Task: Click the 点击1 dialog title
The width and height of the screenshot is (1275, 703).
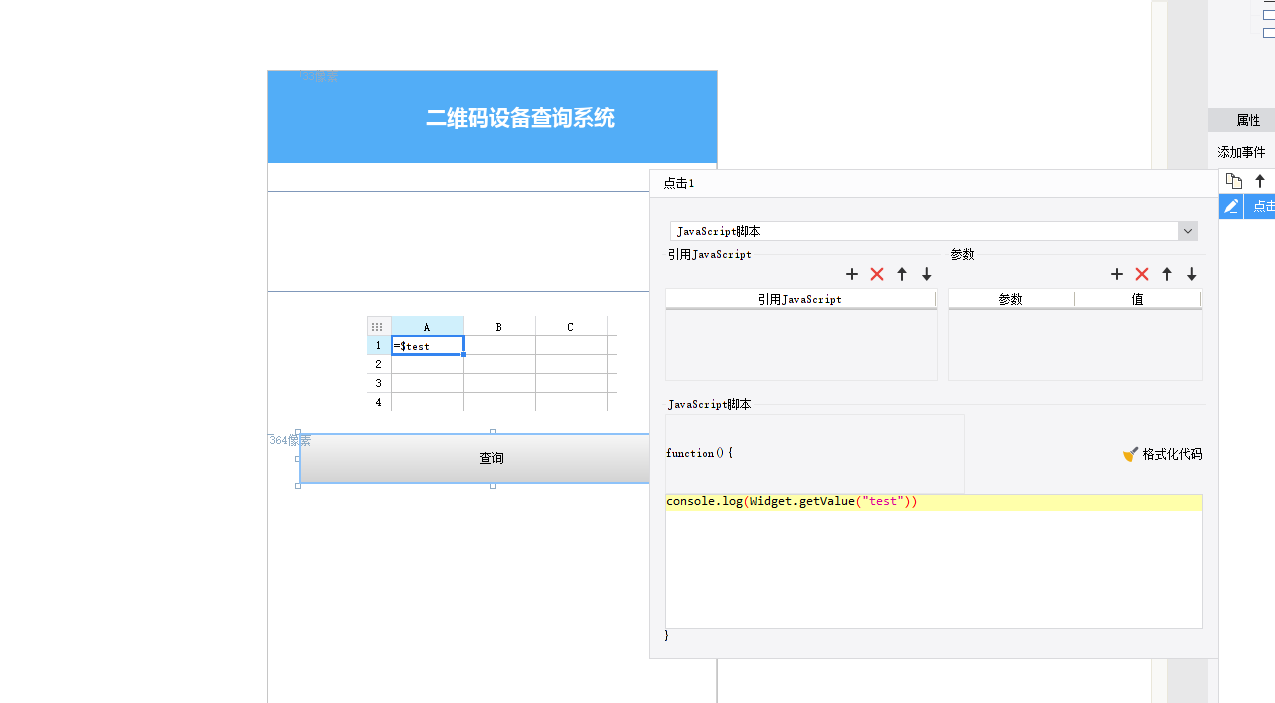Action: point(679,184)
